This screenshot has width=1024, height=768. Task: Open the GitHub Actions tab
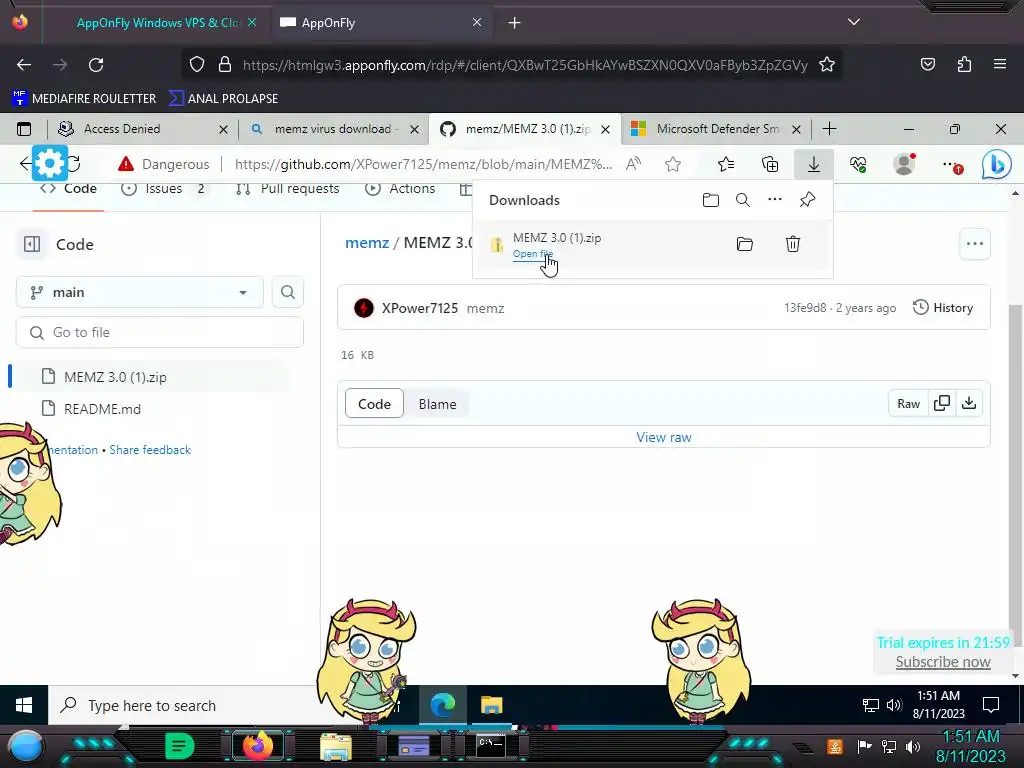click(x=400, y=189)
